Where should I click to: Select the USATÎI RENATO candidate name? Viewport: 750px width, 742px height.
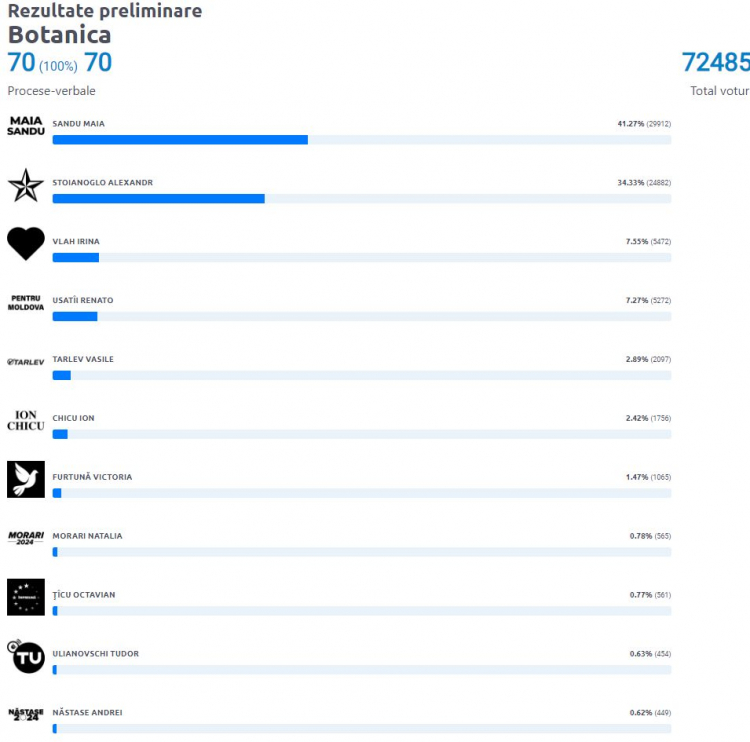(x=83, y=300)
